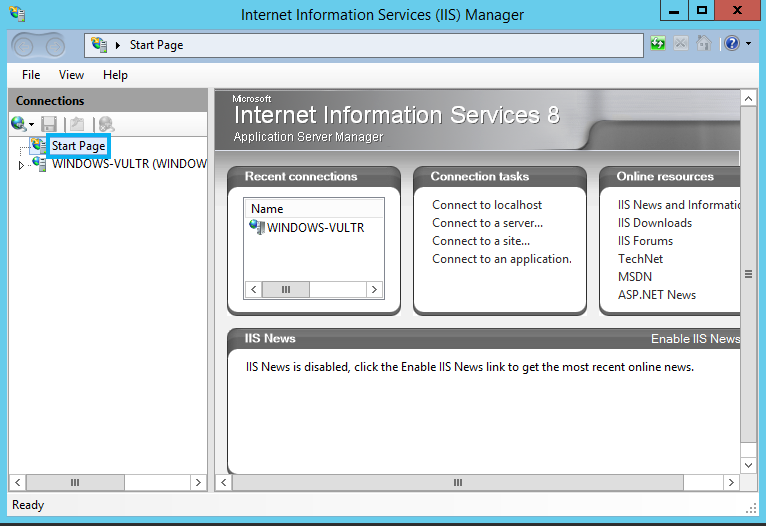This screenshot has width=766, height=526.
Task: Click the Create New Connection globe icon
Action: click(19, 124)
